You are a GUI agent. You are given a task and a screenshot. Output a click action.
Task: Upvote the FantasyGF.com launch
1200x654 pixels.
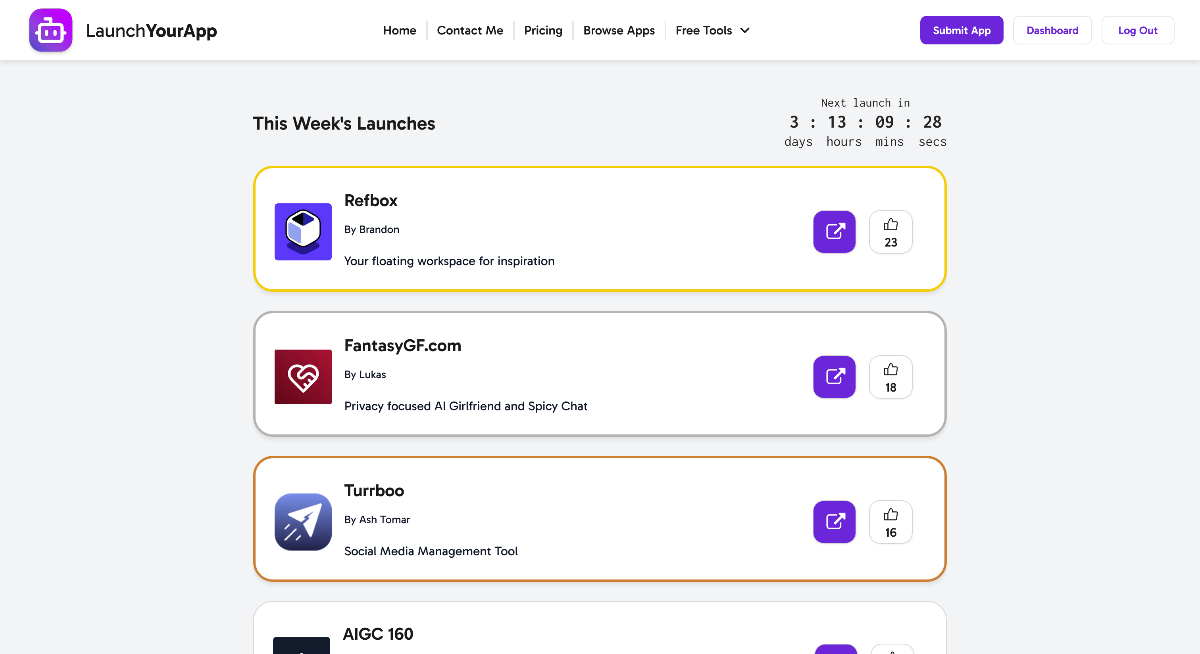coord(890,377)
